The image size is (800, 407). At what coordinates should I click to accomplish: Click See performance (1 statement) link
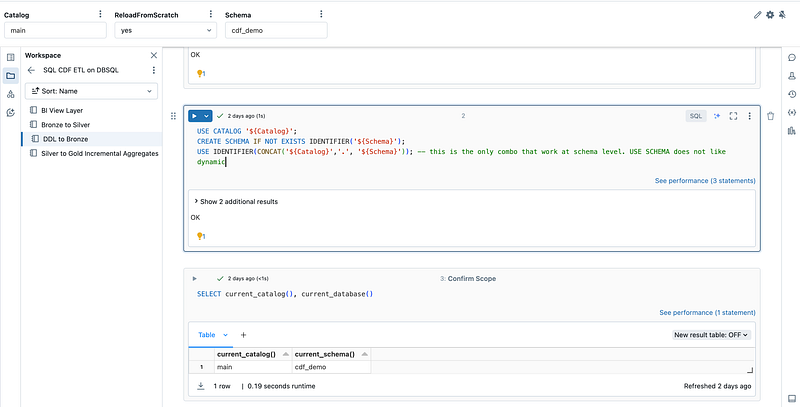coord(707,312)
